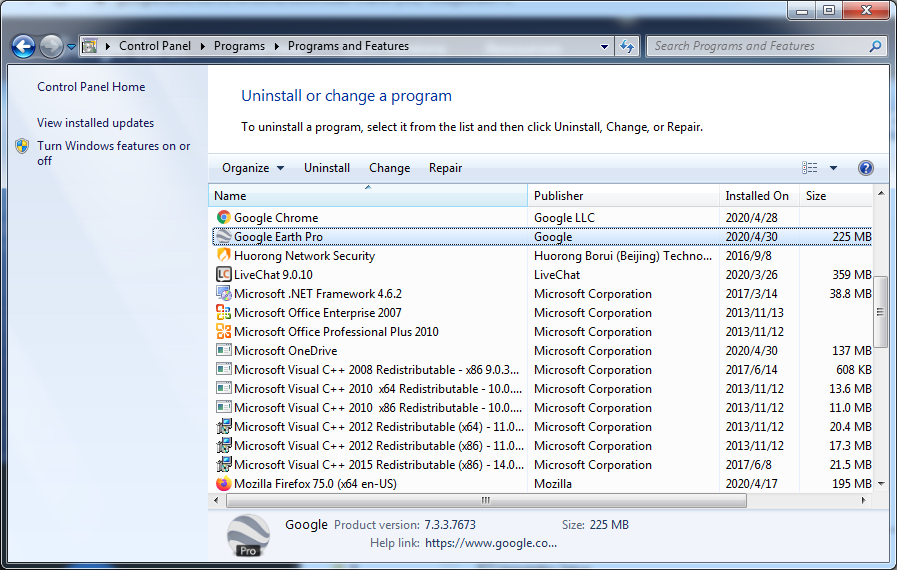Click the Microsoft OneDrive icon
The image size is (897, 570).
click(x=224, y=350)
